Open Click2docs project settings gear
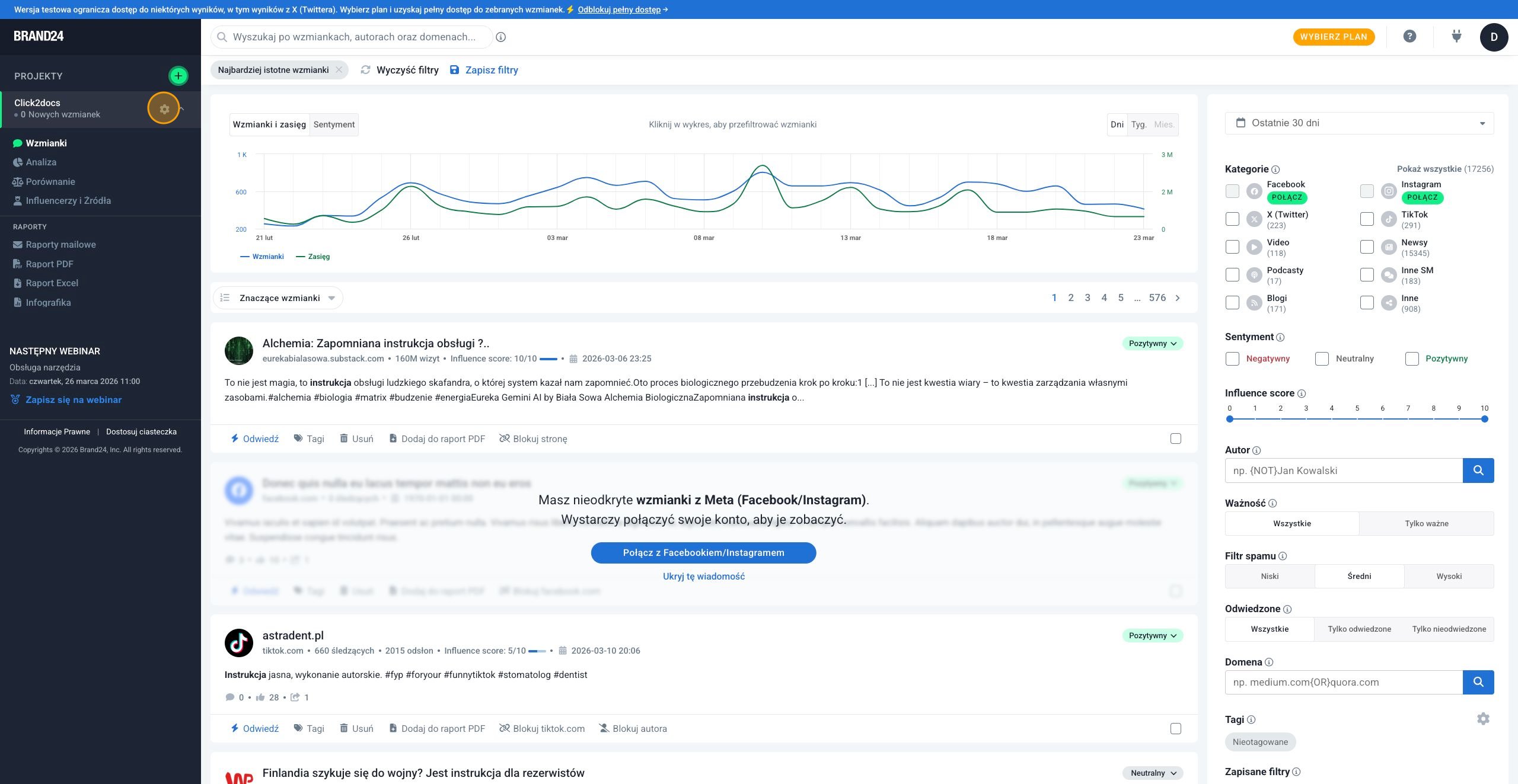This screenshot has width=1518, height=784. 164,108
